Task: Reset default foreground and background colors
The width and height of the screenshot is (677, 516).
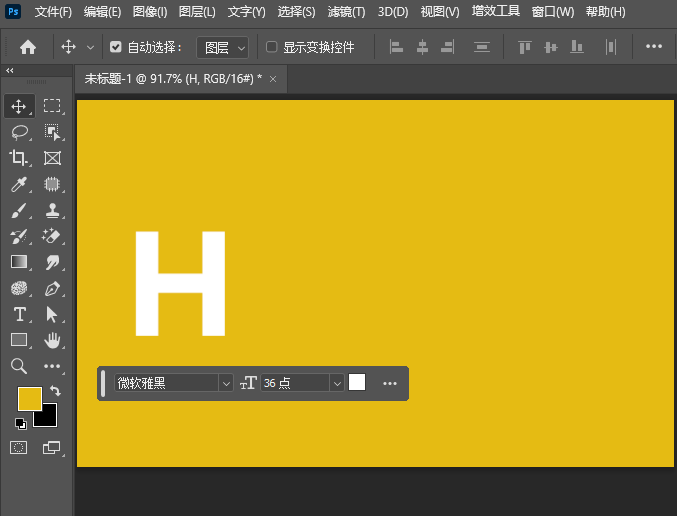Action: point(20,424)
